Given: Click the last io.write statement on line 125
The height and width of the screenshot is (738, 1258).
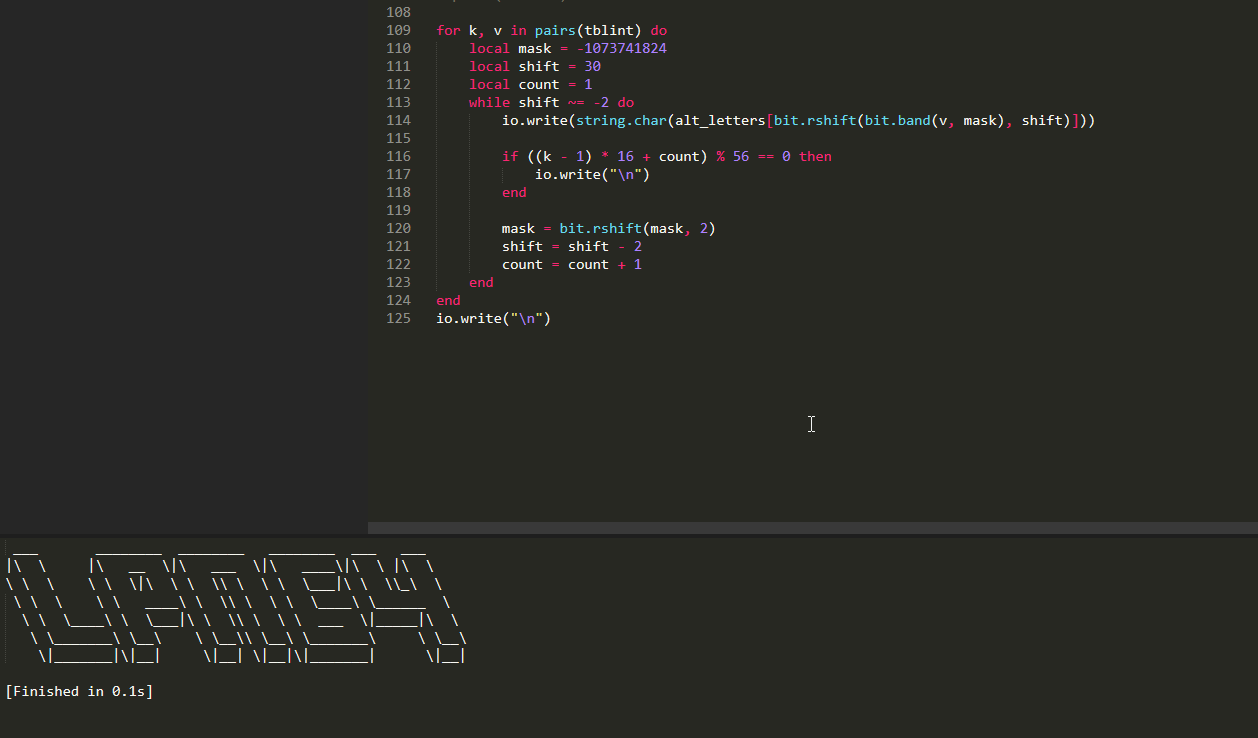Looking at the screenshot, I should pos(493,319).
